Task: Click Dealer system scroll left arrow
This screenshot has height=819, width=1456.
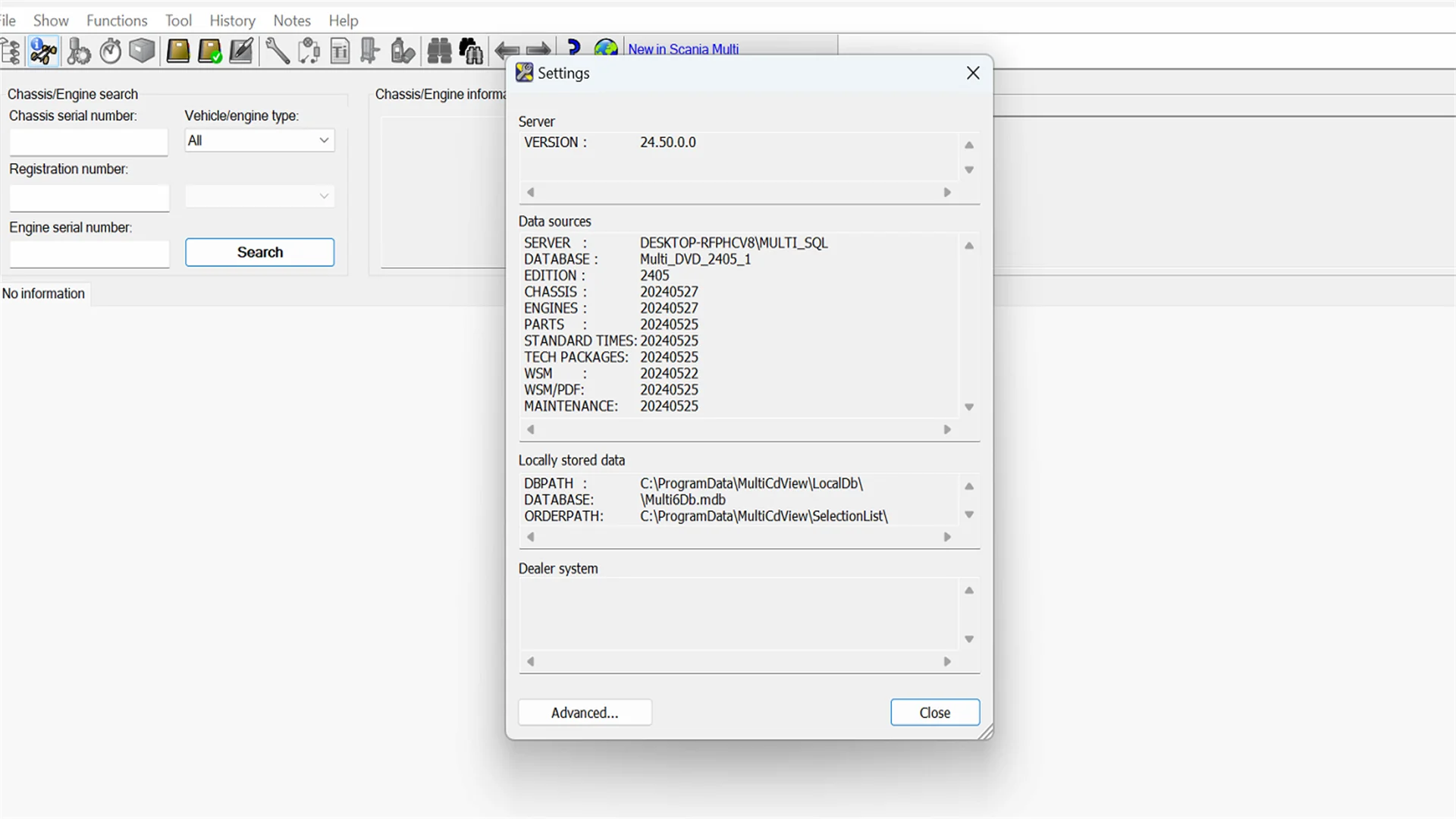Action: click(x=531, y=661)
